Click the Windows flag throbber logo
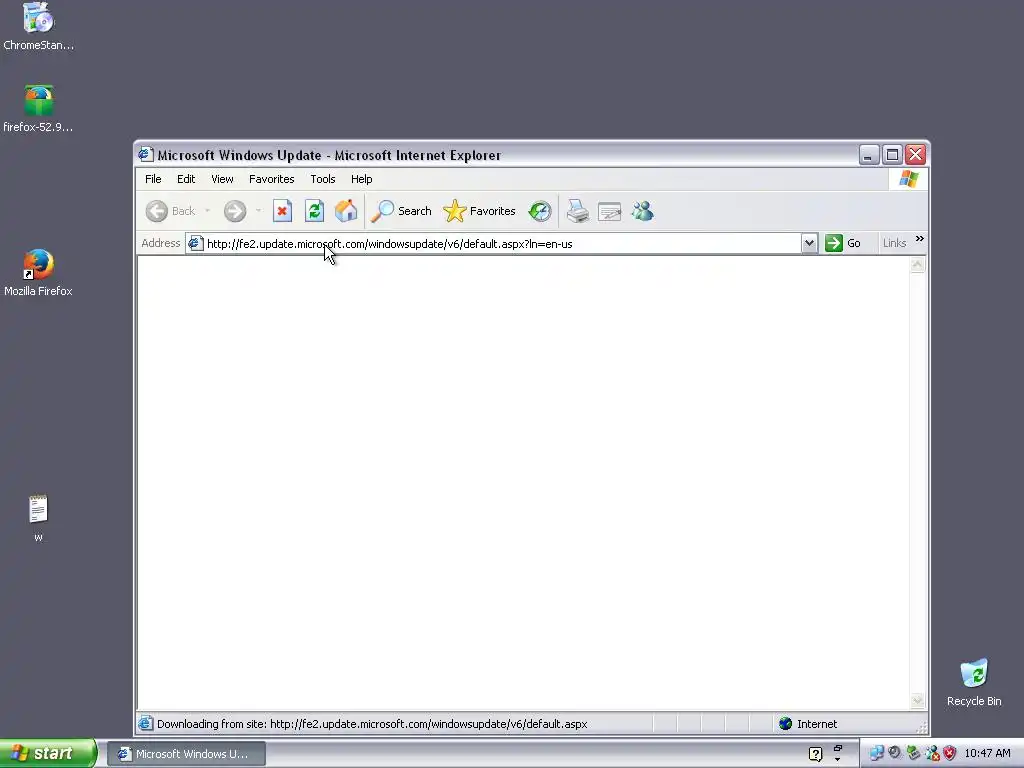 (908, 179)
